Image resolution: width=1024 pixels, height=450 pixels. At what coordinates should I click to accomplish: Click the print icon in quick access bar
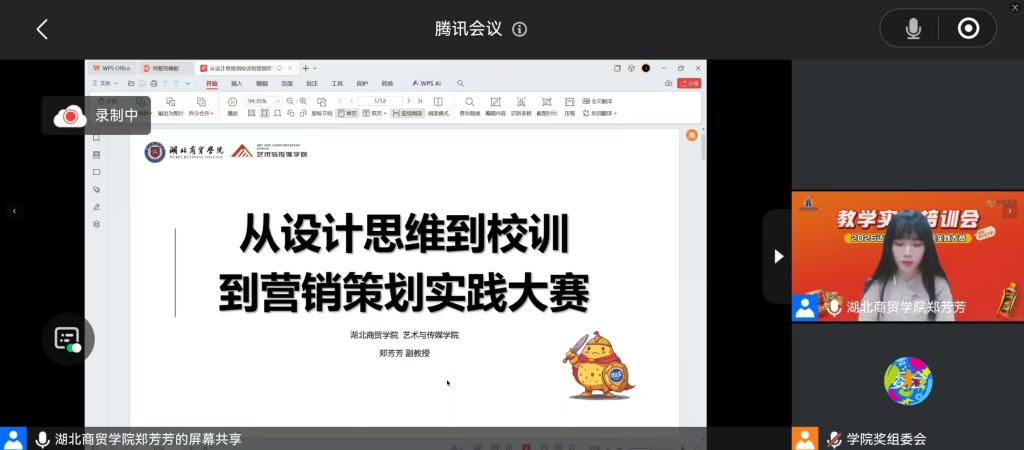pos(153,84)
